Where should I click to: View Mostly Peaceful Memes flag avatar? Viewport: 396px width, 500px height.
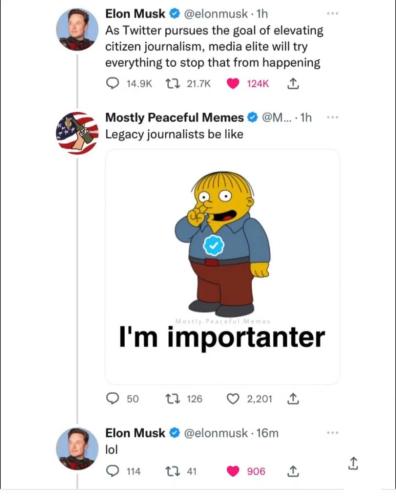77,133
